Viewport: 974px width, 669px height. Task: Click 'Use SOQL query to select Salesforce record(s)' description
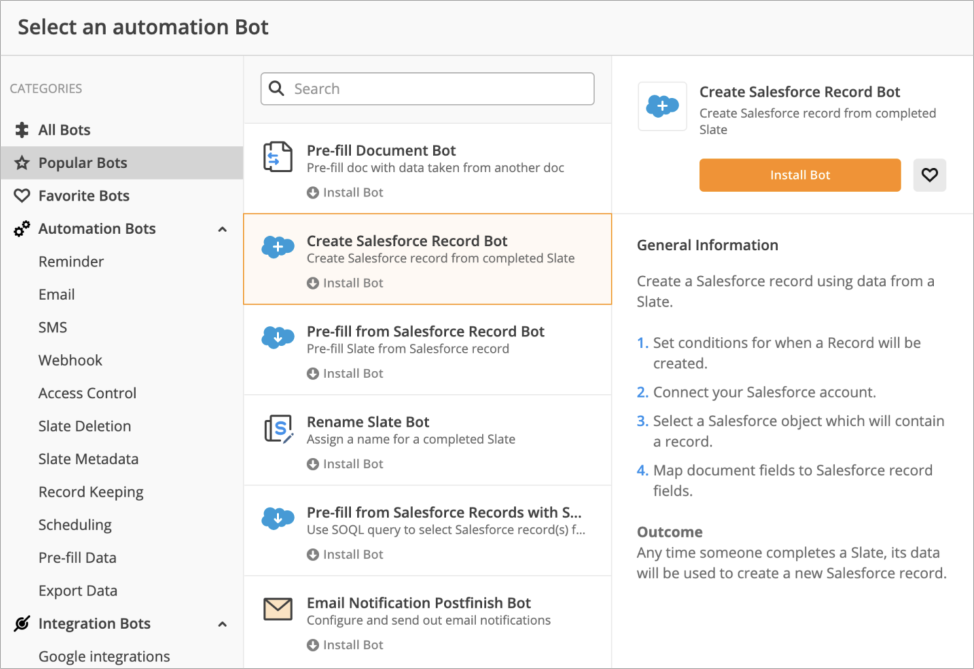click(445, 530)
